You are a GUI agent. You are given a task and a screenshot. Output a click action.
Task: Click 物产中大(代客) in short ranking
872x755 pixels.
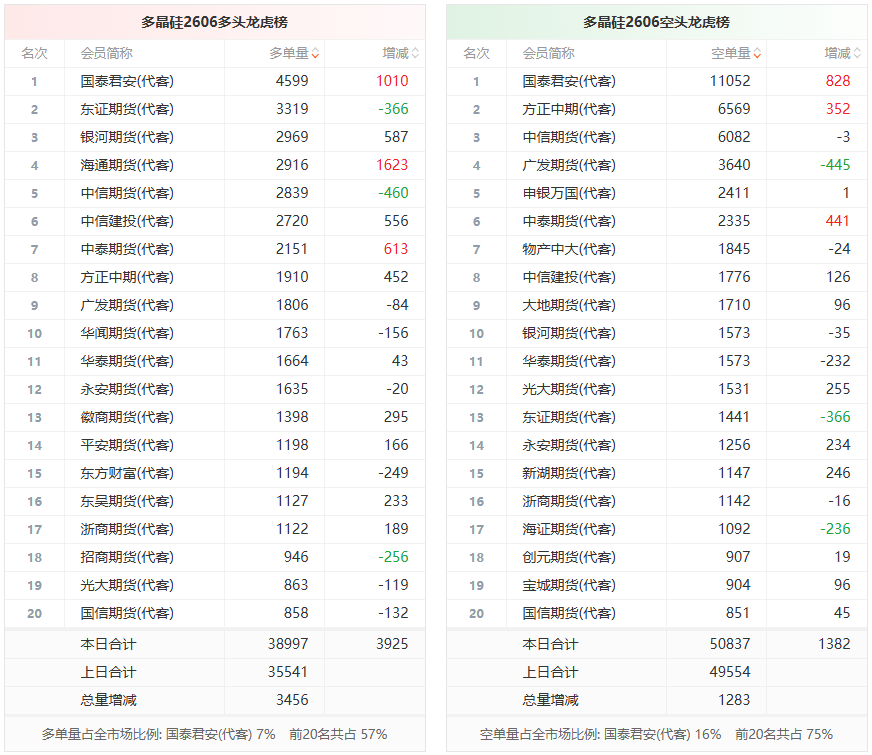[568, 249]
